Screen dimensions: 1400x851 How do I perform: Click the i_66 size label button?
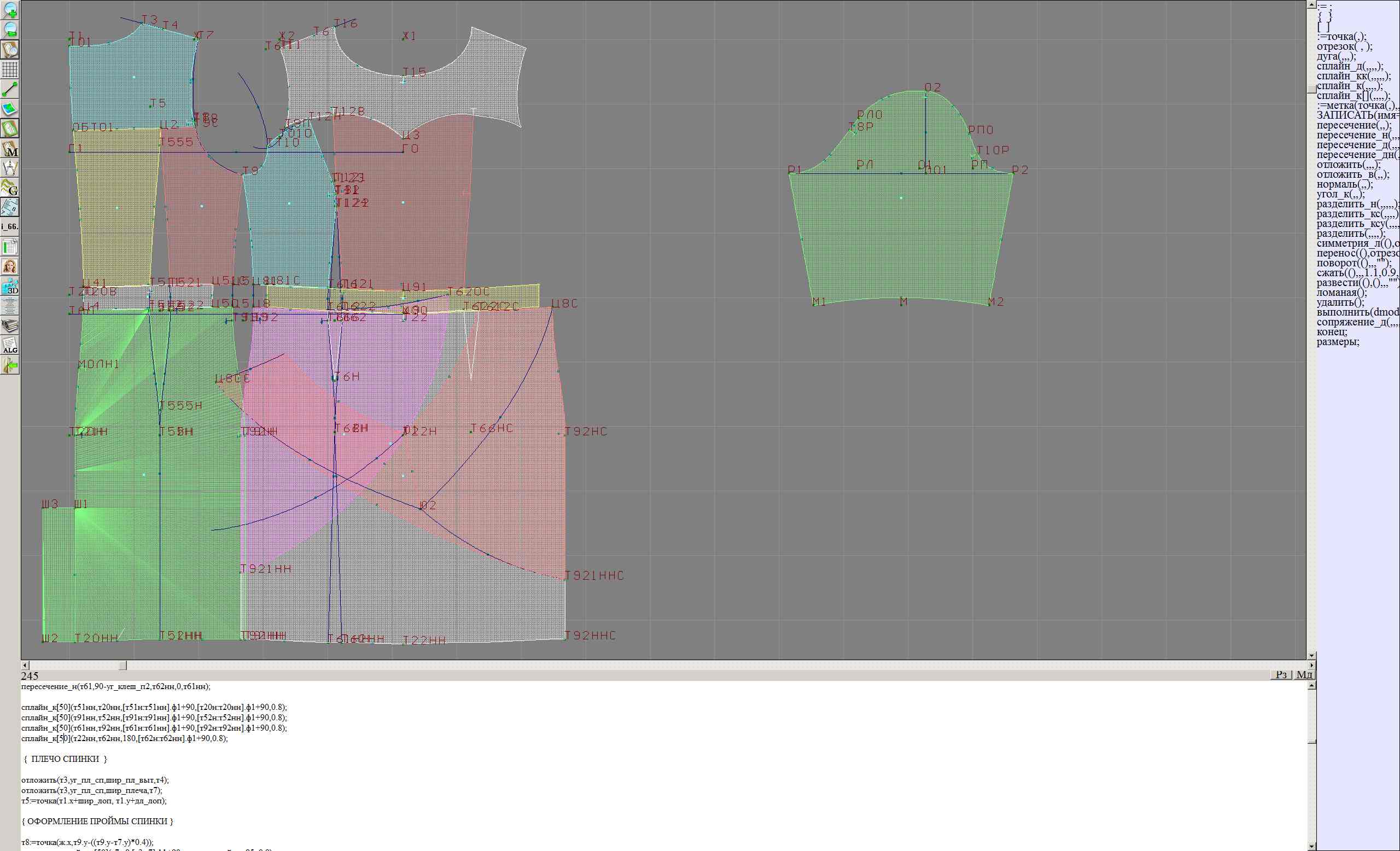point(10,226)
